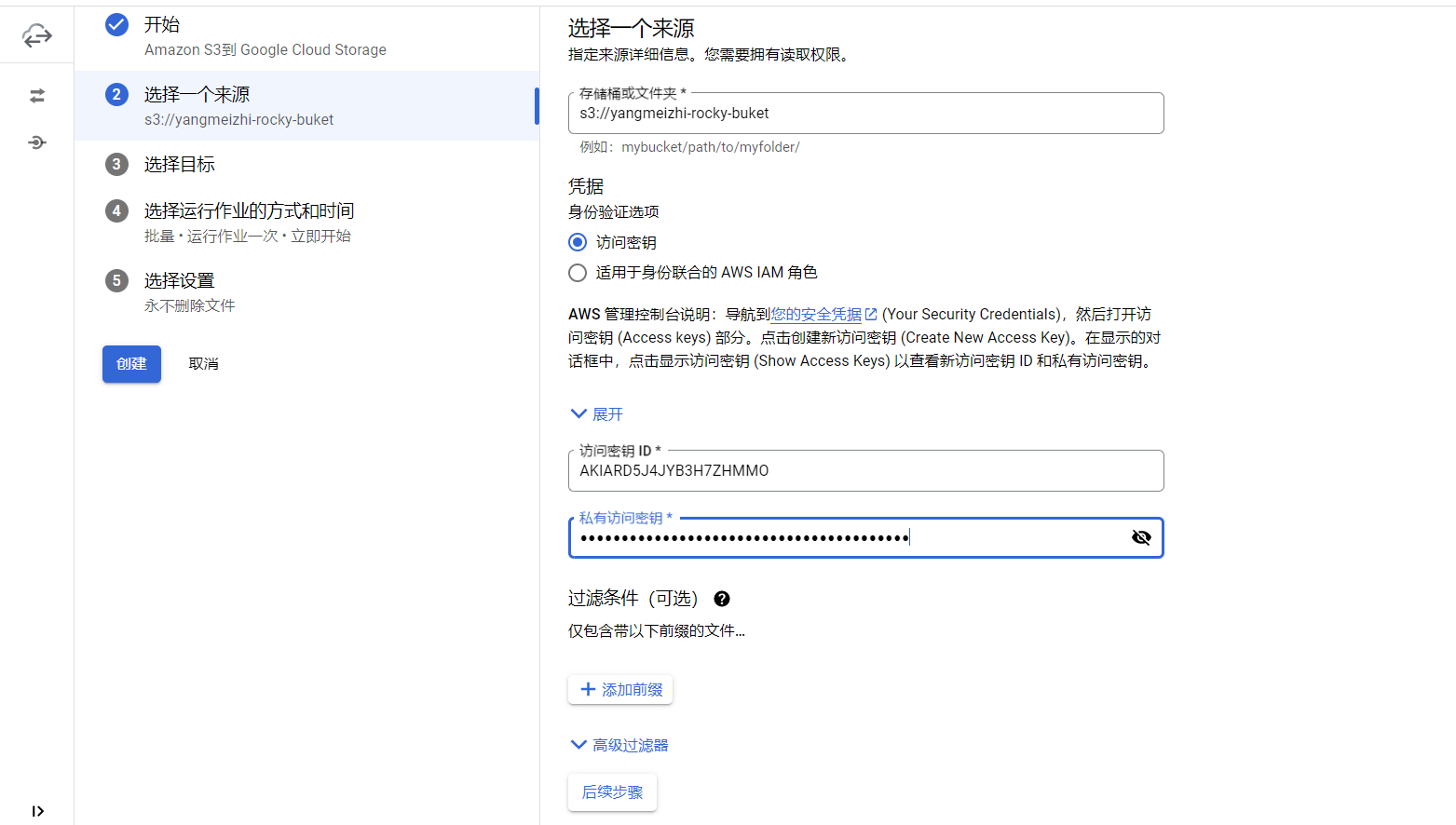
Task: Click the '选择一个来源' page heading
Action: click(x=632, y=29)
